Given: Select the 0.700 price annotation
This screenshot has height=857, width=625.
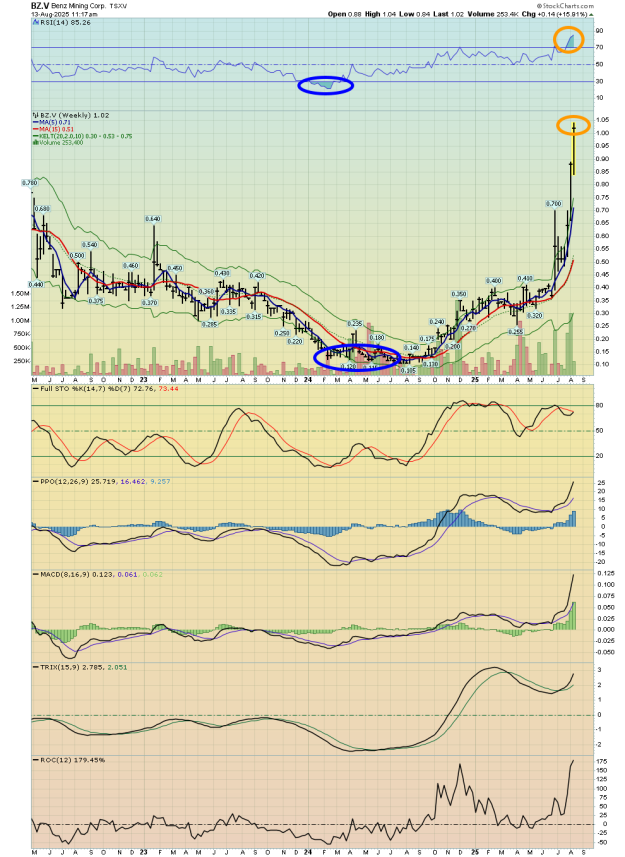Looking at the screenshot, I should tap(553, 204).
